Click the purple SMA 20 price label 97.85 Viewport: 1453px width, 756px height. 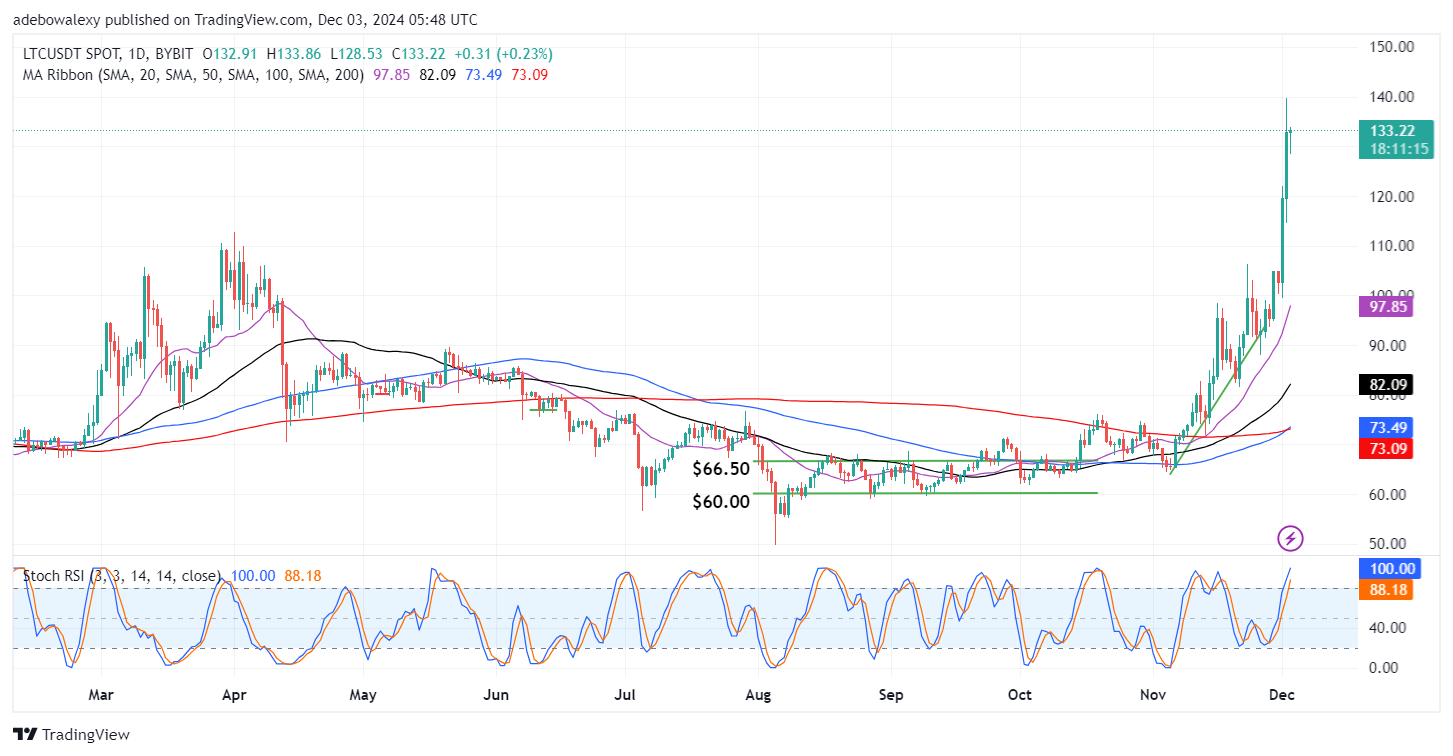(x=1388, y=307)
